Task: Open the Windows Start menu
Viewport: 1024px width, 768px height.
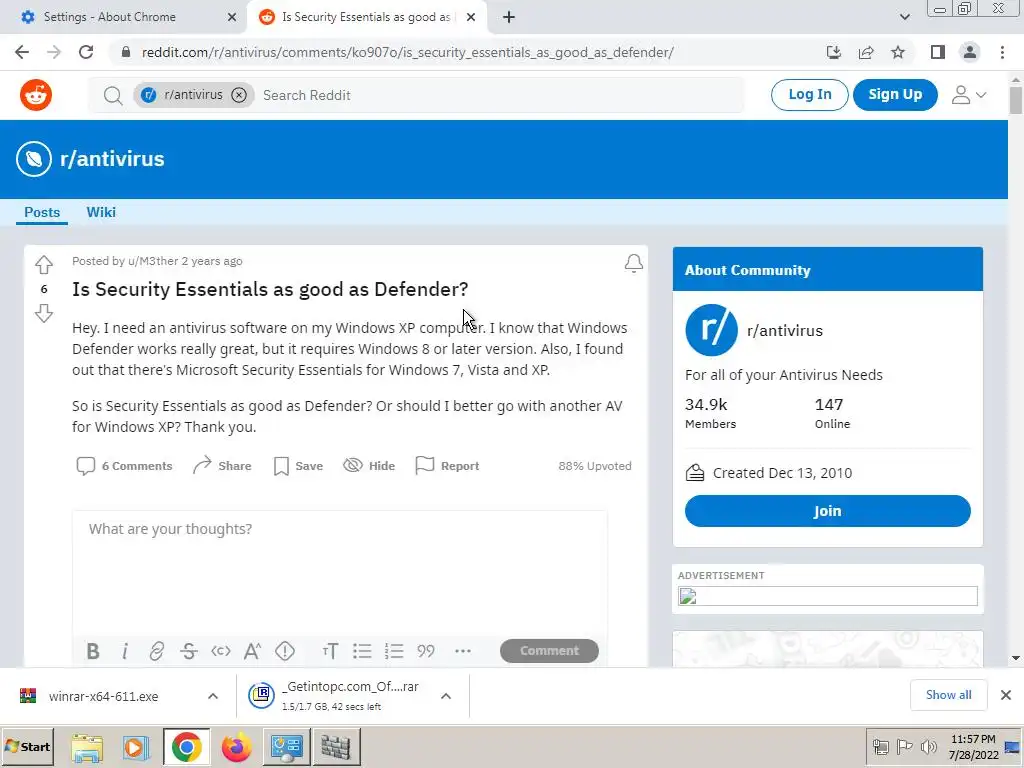Action: pyautogui.click(x=27, y=746)
